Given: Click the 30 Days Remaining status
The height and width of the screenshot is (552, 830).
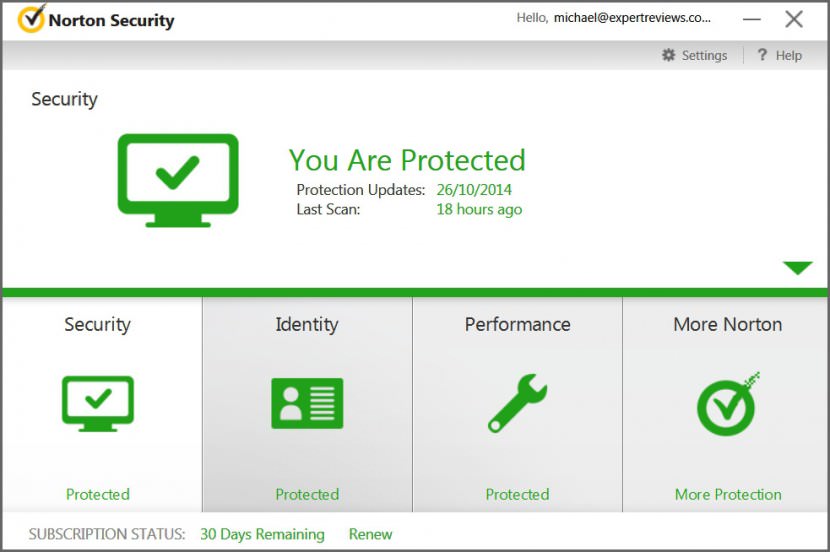Looking at the screenshot, I should [x=263, y=534].
